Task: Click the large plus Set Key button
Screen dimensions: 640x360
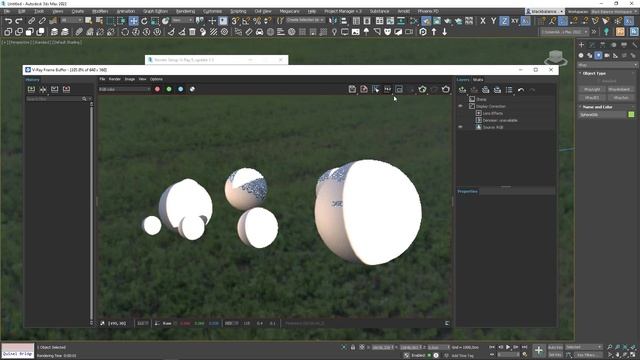Action: point(539,350)
